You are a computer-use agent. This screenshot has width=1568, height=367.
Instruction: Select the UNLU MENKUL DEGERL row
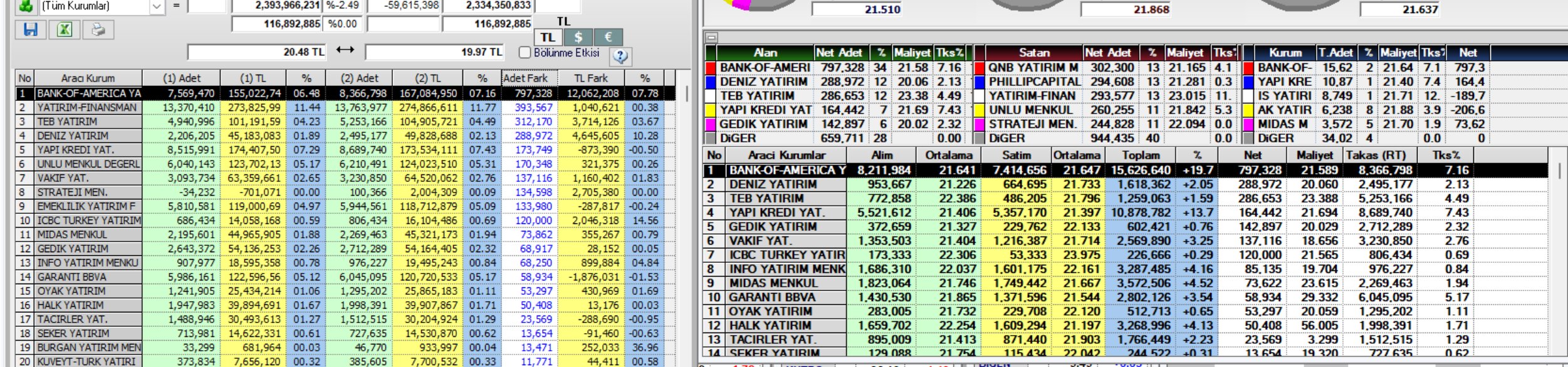coord(345,164)
